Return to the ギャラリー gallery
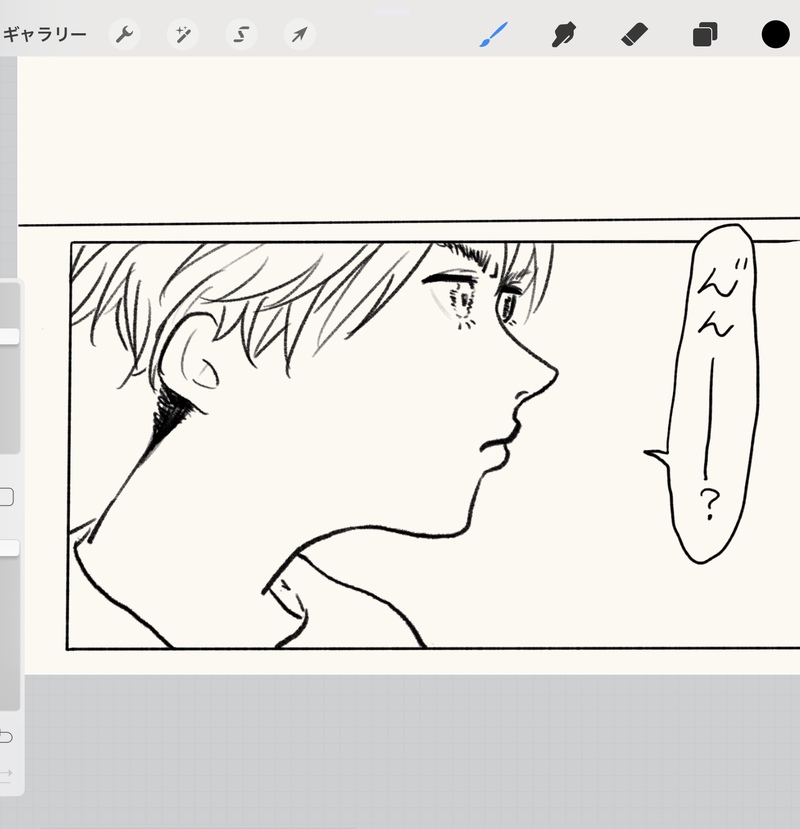Image resolution: width=800 pixels, height=829 pixels. [x=44, y=35]
